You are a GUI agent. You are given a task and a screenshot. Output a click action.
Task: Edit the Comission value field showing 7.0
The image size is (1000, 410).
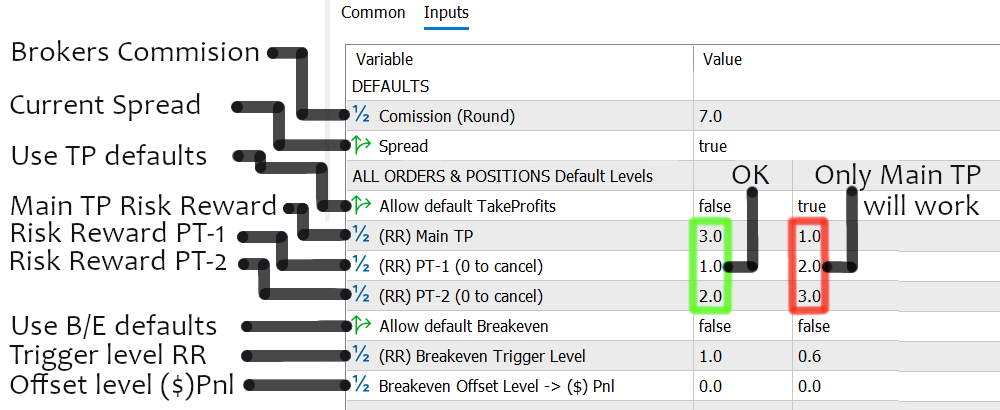coord(713,116)
